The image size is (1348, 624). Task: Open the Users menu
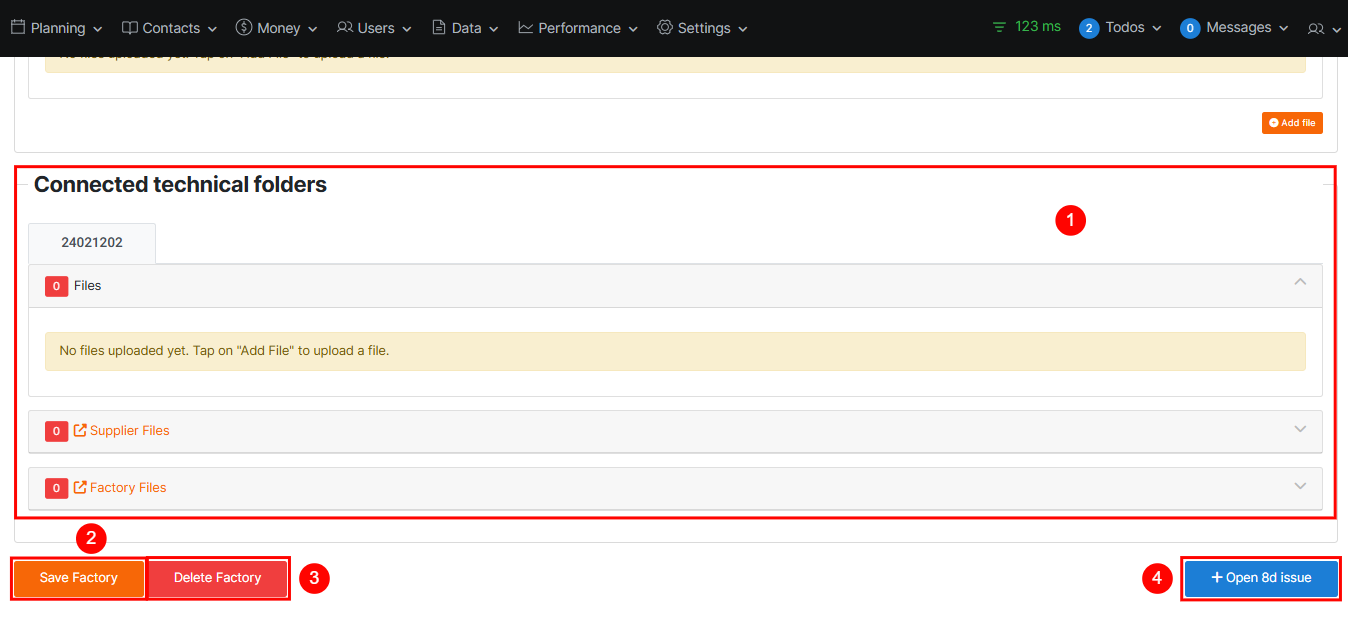(x=375, y=28)
